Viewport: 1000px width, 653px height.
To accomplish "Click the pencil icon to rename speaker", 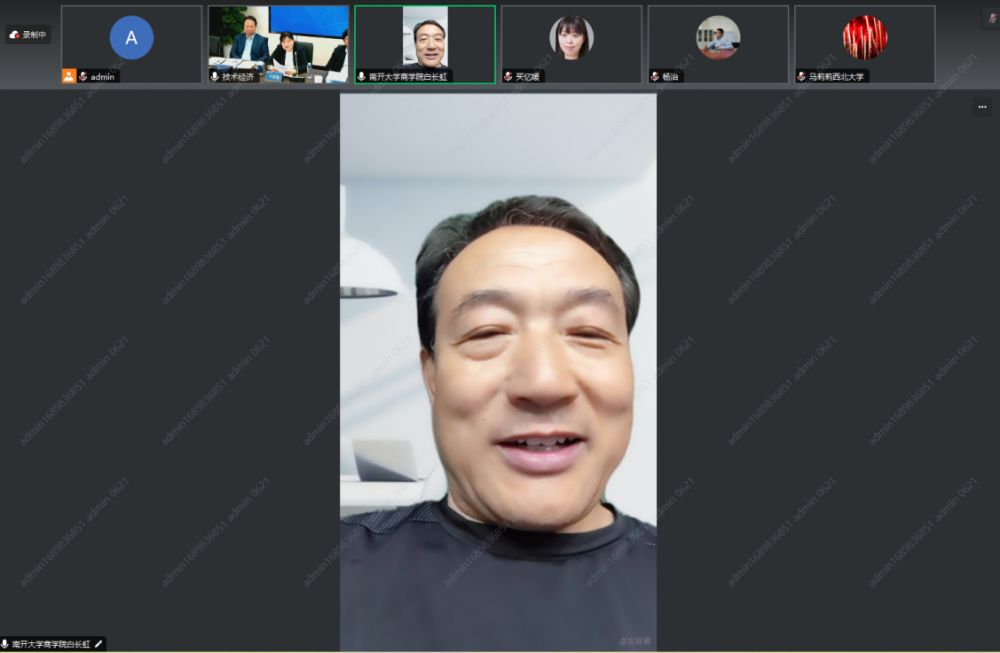I will [x=99, y=645].
